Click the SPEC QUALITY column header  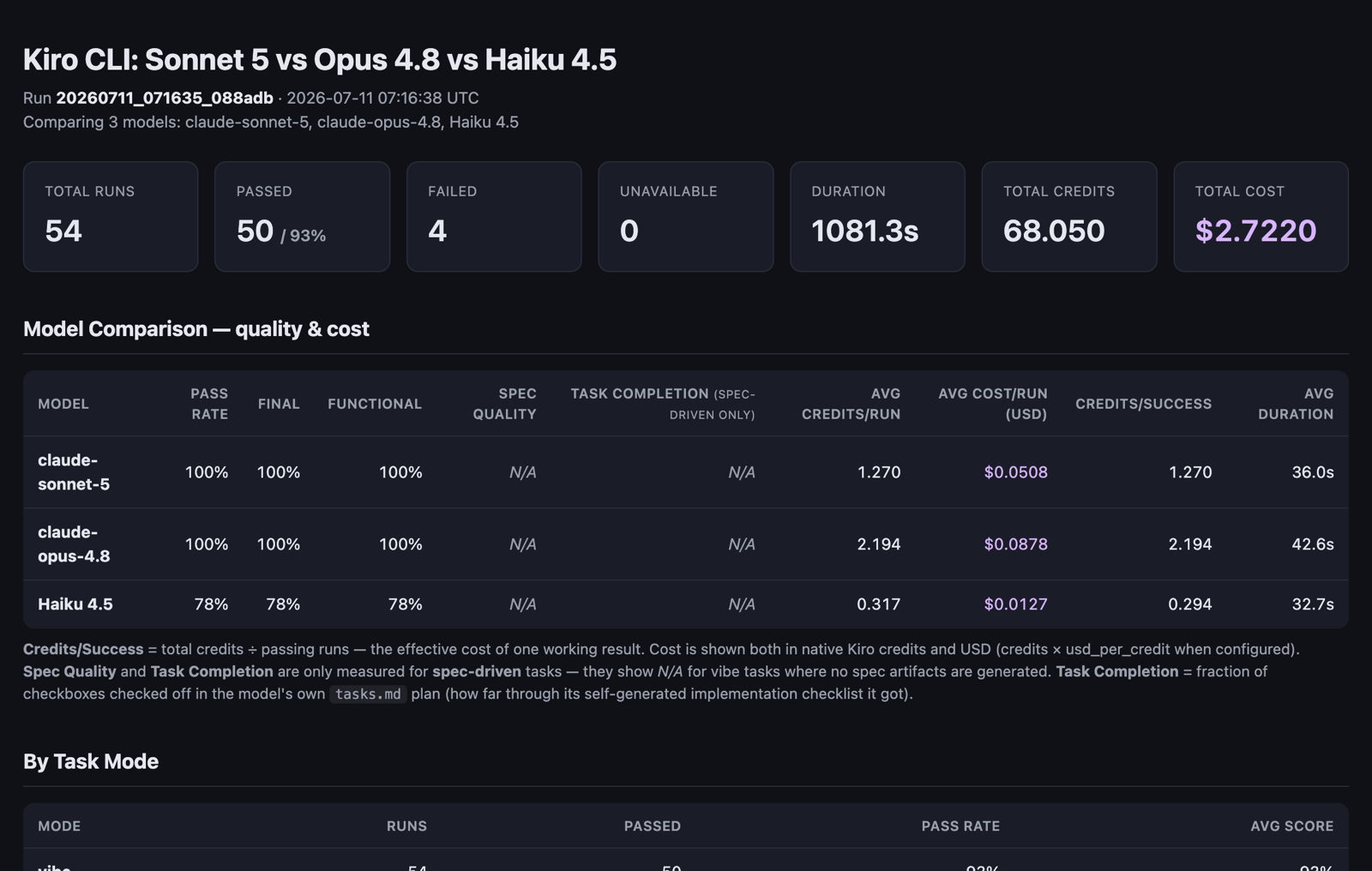point(505,404)
